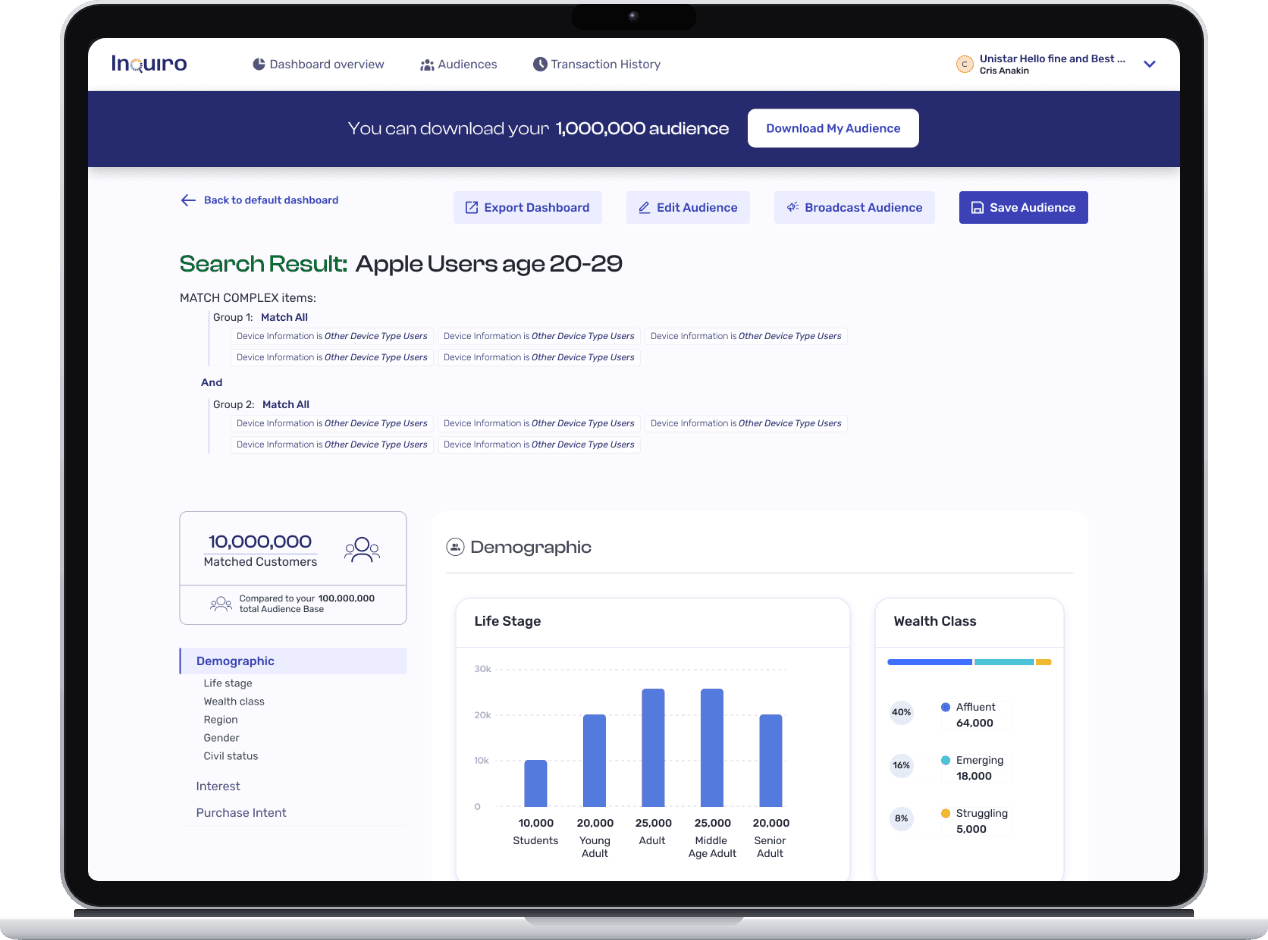The height and width of the screenshot is (940, 1268).
Task: Click the Dashboard overview pie icon
Action: pos(259,64)
